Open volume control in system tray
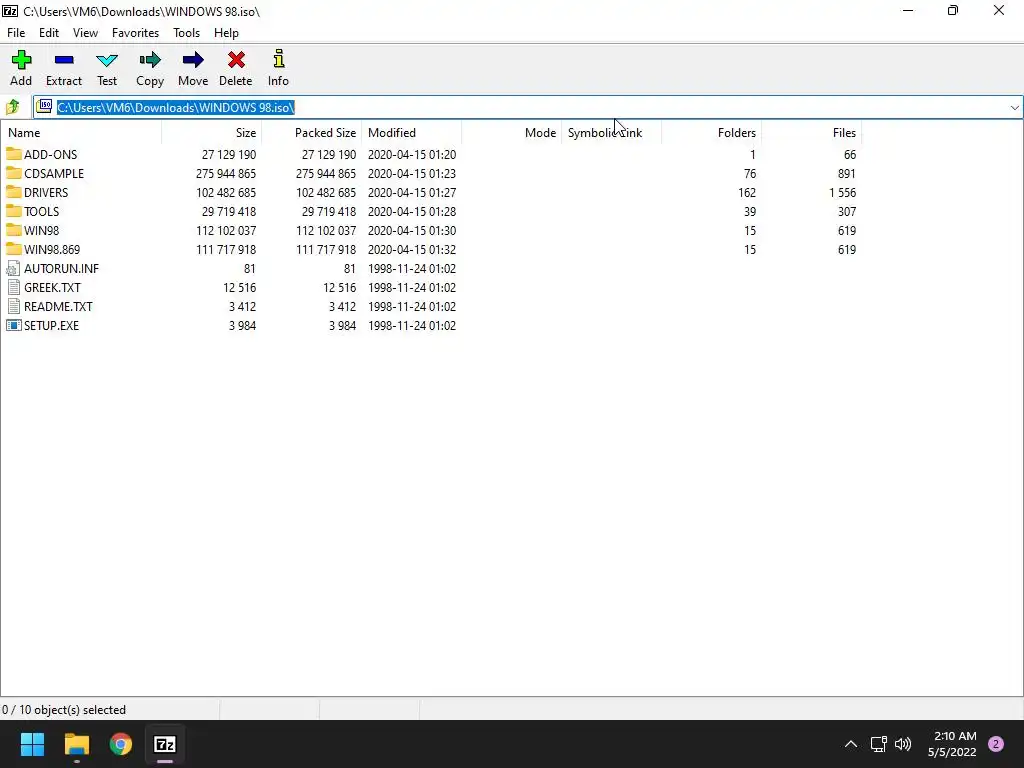 coord(903,744)
